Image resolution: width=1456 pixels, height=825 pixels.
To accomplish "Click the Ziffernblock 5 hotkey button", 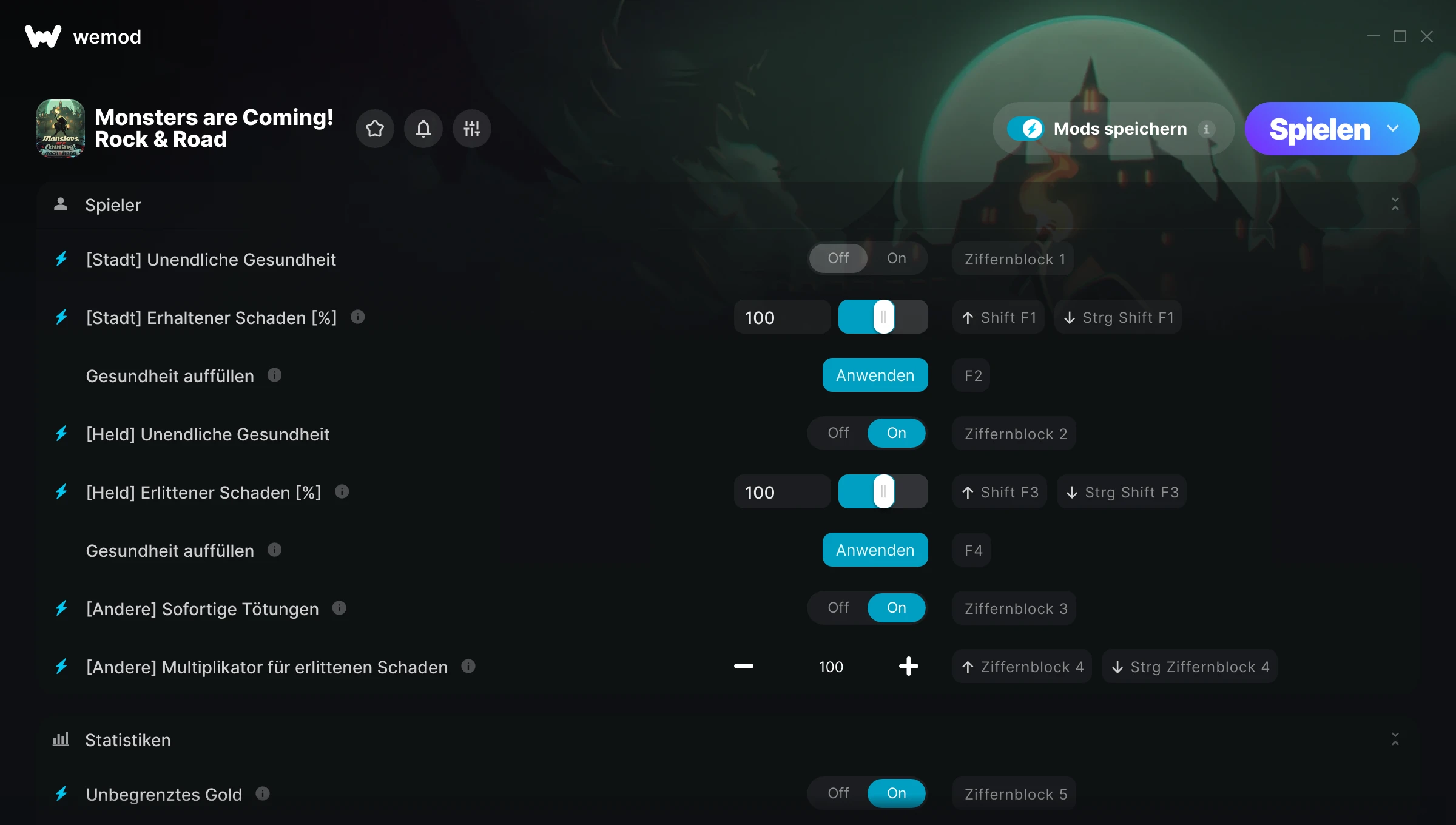I will pyautogui.click(x=1014, y=793).
